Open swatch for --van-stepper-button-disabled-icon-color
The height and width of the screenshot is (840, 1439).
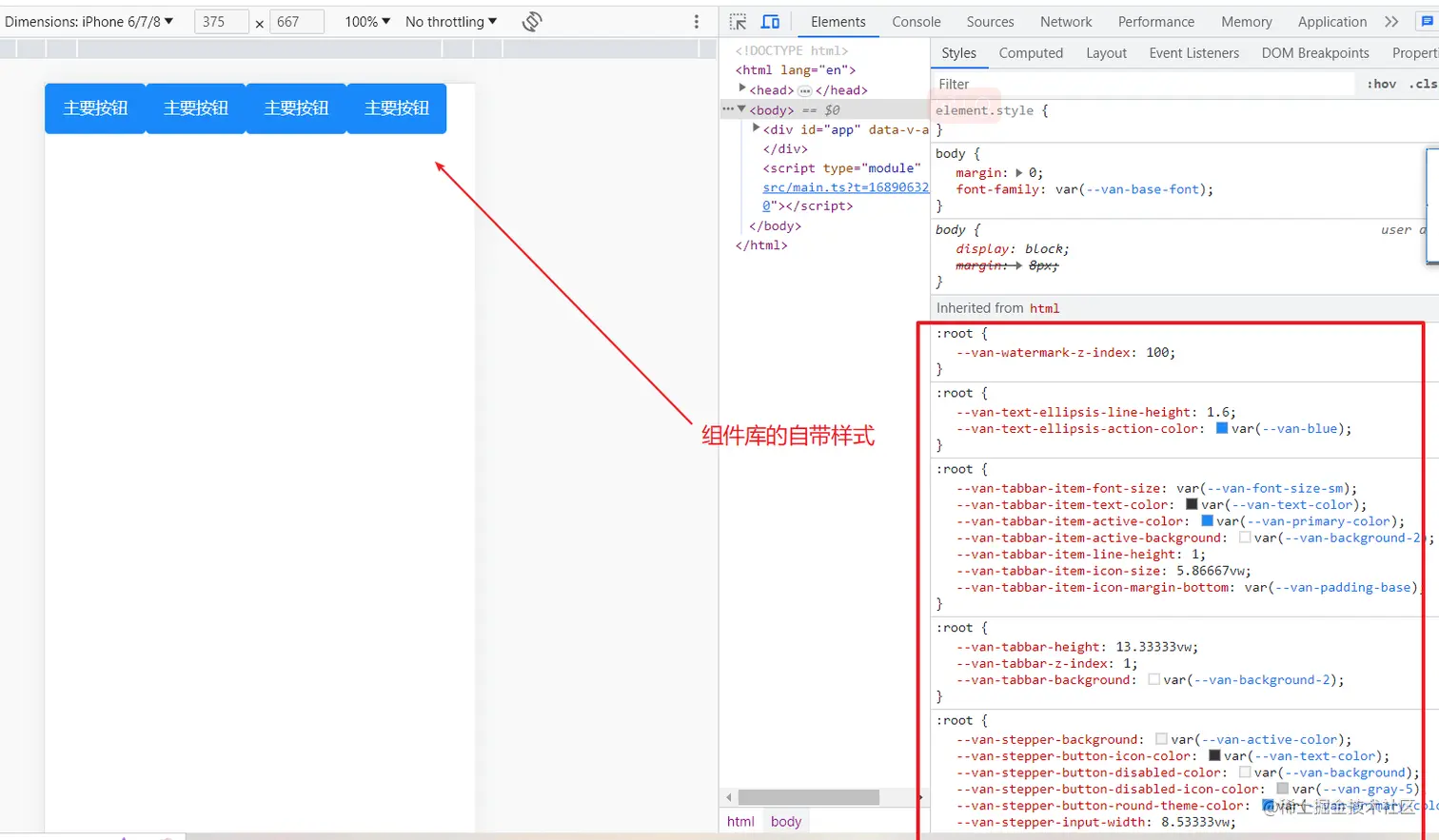pyautogui.click(x=1282, y=789)
